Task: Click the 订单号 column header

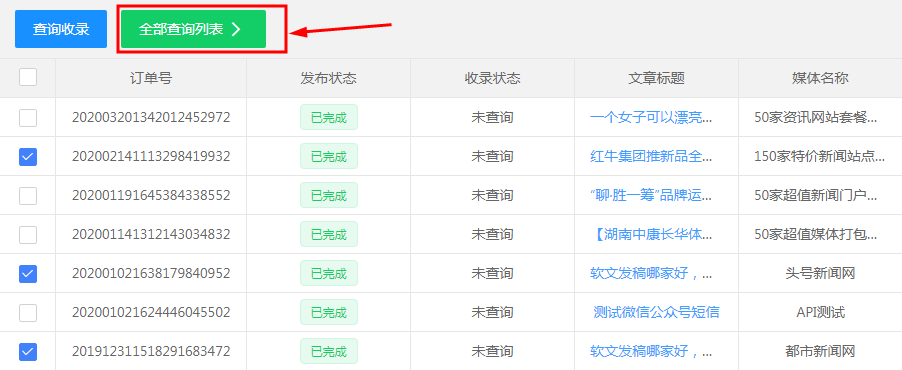Action: tap(151, 78)
